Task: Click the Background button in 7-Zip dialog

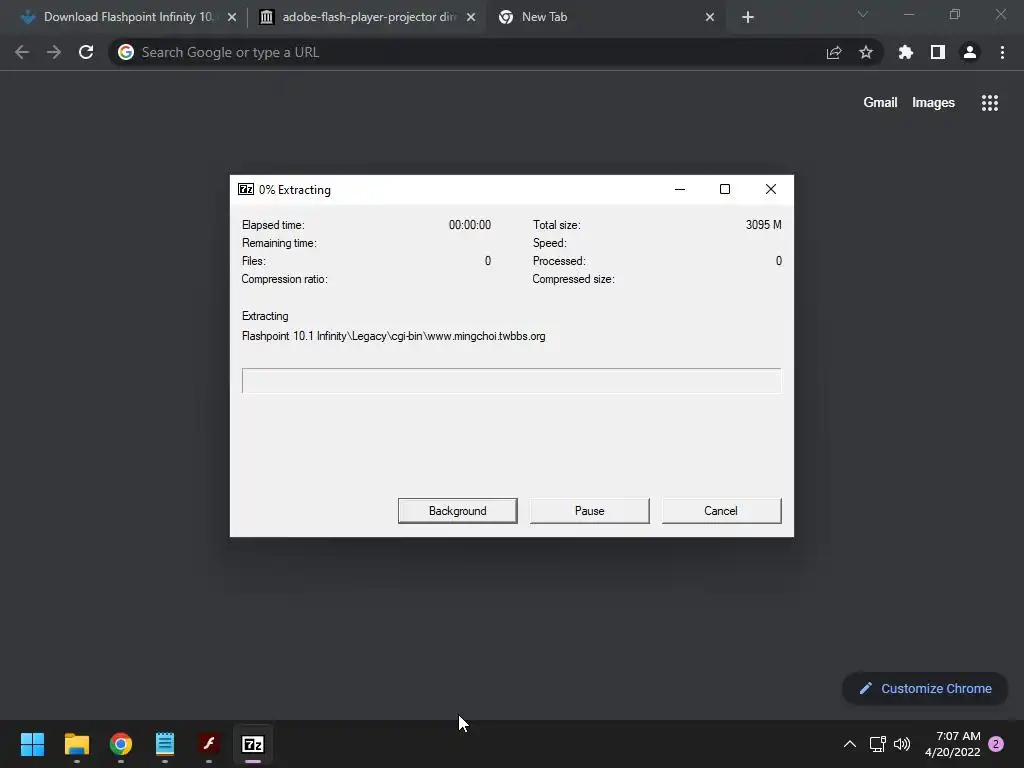Action: [457, 511]
